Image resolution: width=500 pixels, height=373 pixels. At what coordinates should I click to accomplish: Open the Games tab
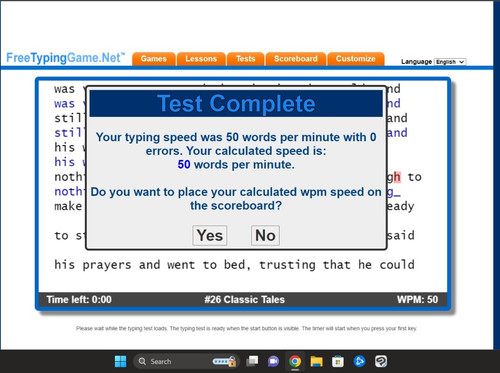click(x=153, y=59)
